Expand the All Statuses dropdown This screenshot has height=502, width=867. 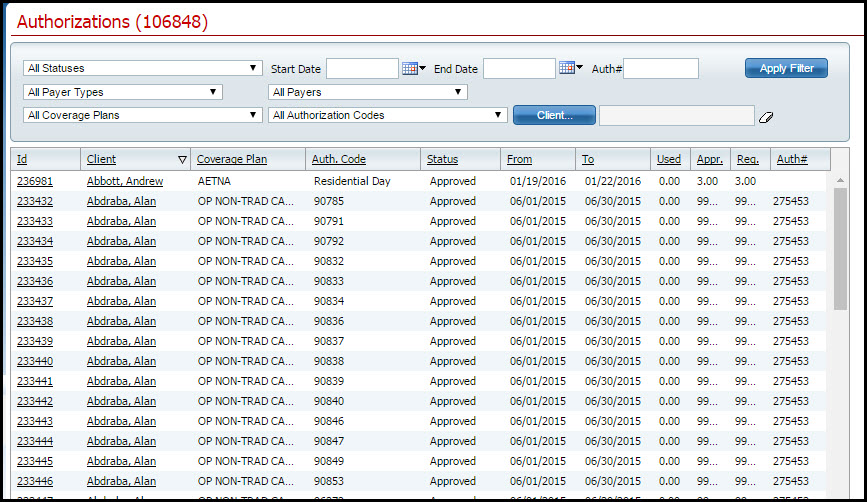(x=142, y=68)
